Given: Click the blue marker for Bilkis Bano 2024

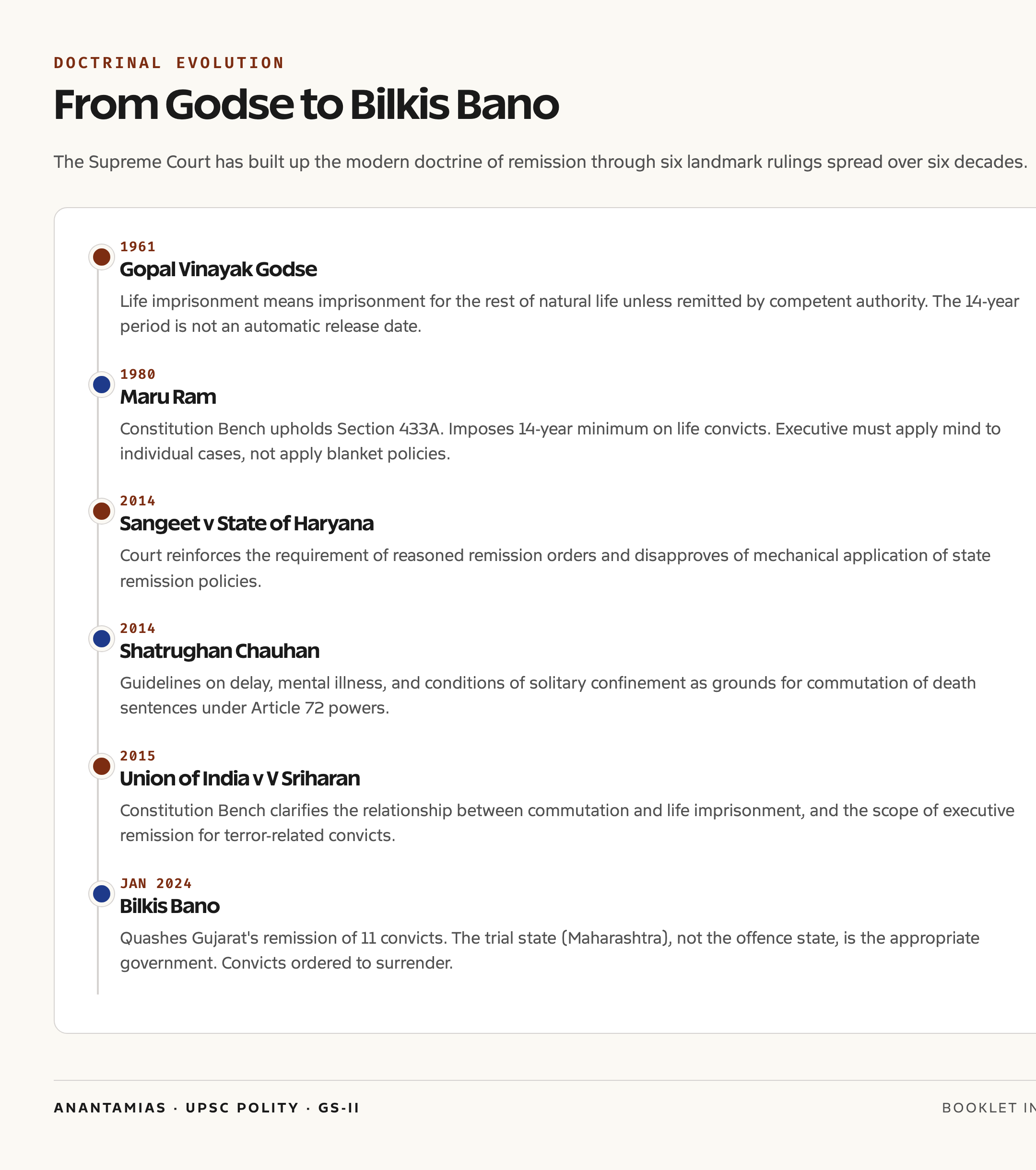Looking at the screenshot, I should click(101, 894).
